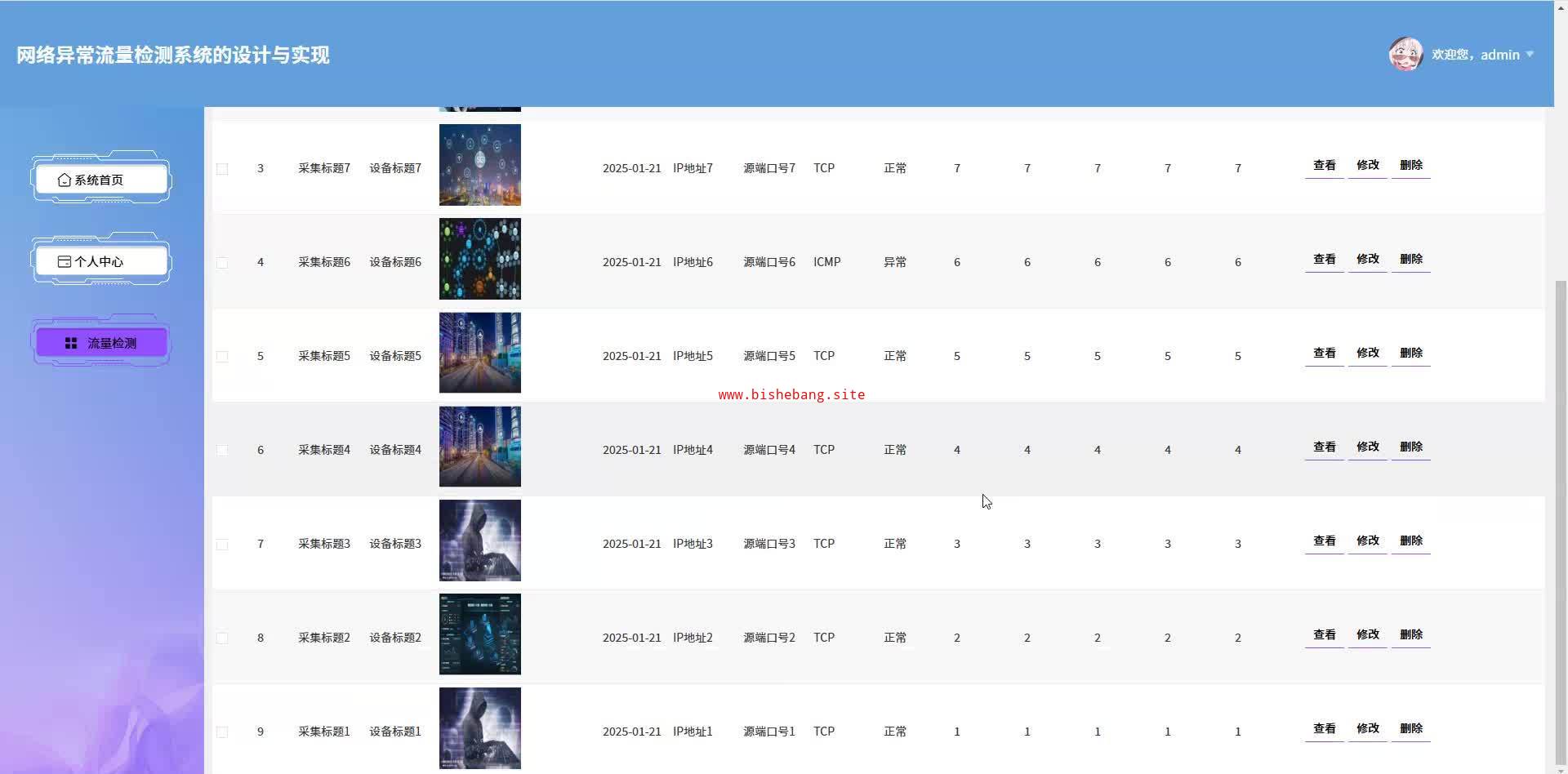Open the 欢迎您，admin account menu

pyautogui.click(x=1476, y=55)
